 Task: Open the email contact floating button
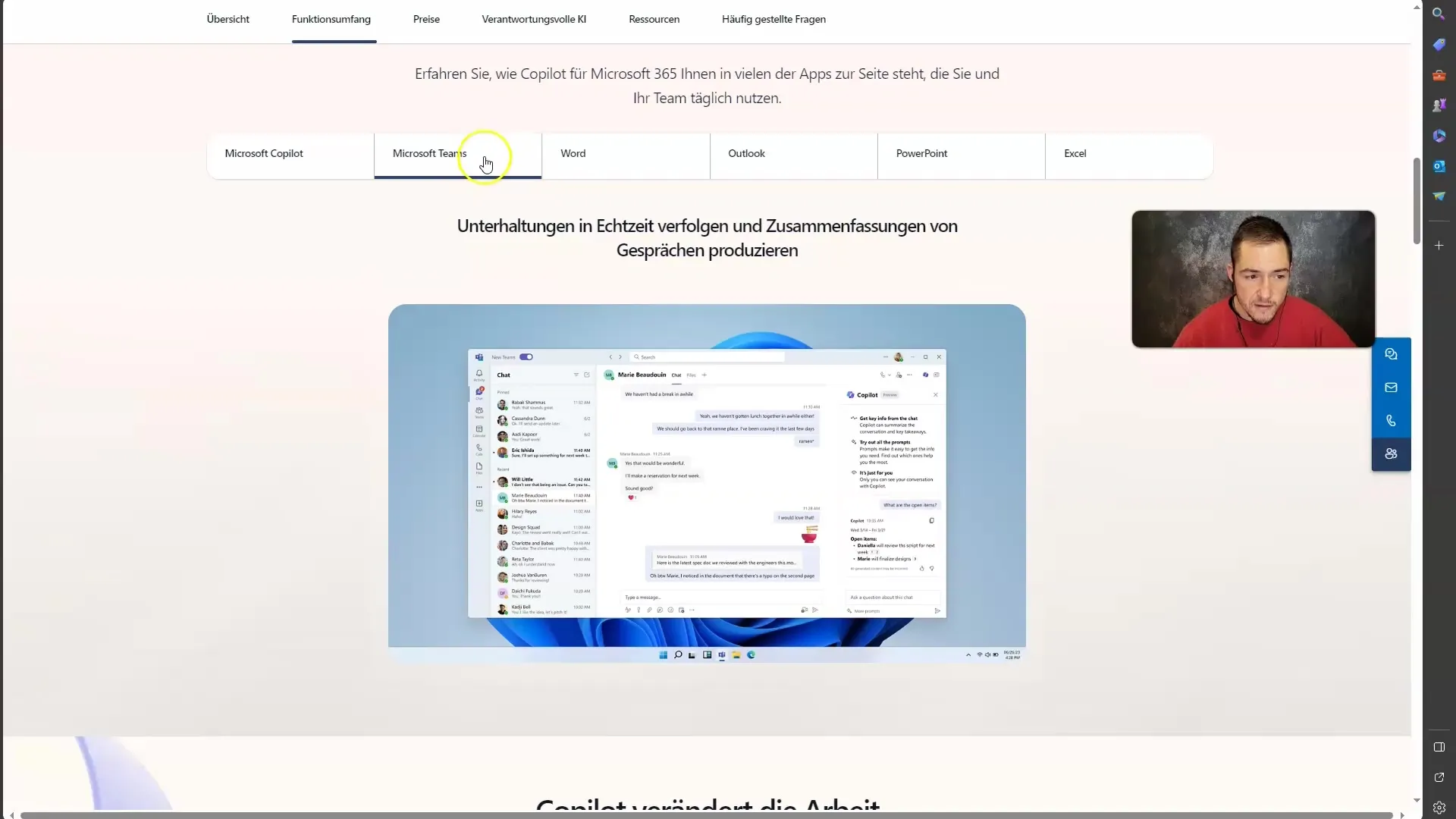tap(1391, 388)
